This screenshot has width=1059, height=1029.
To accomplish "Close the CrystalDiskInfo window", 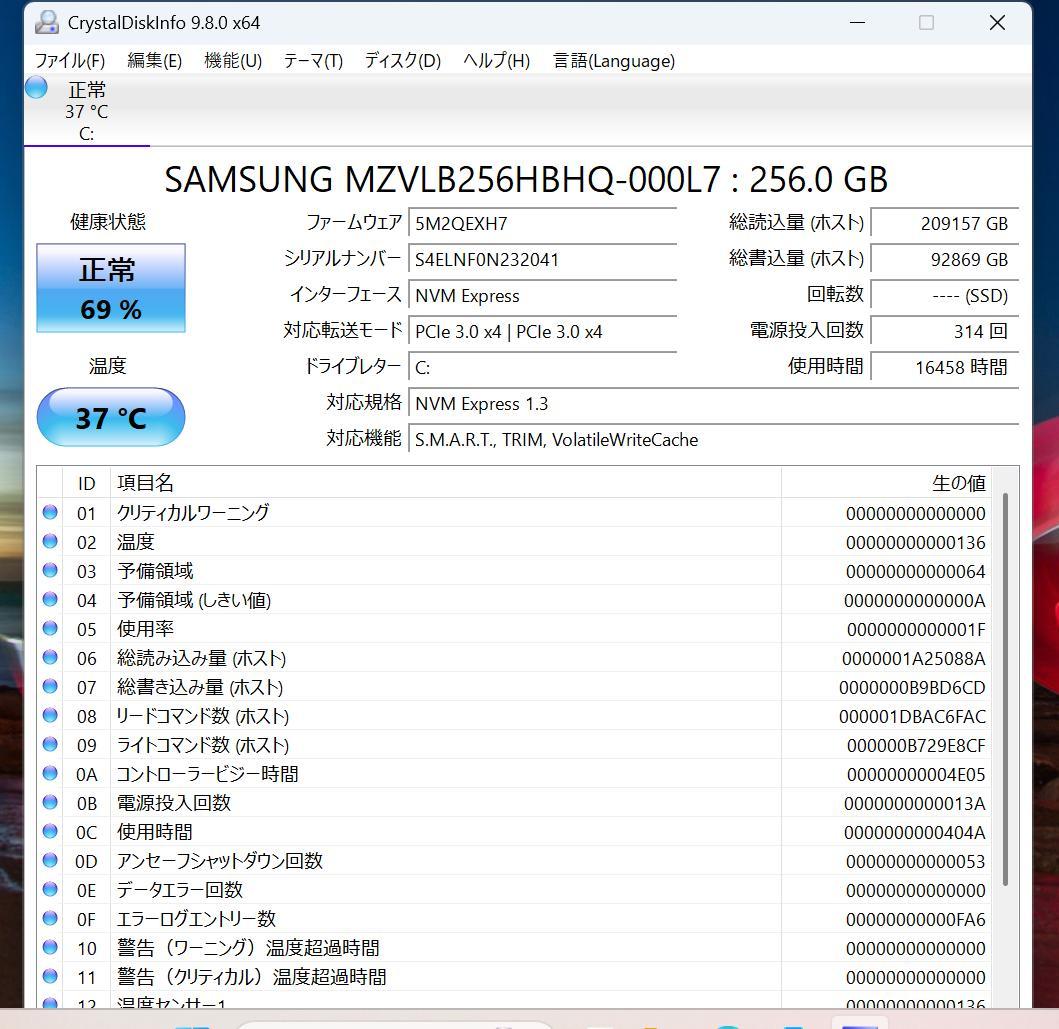I will coord(998,23).
